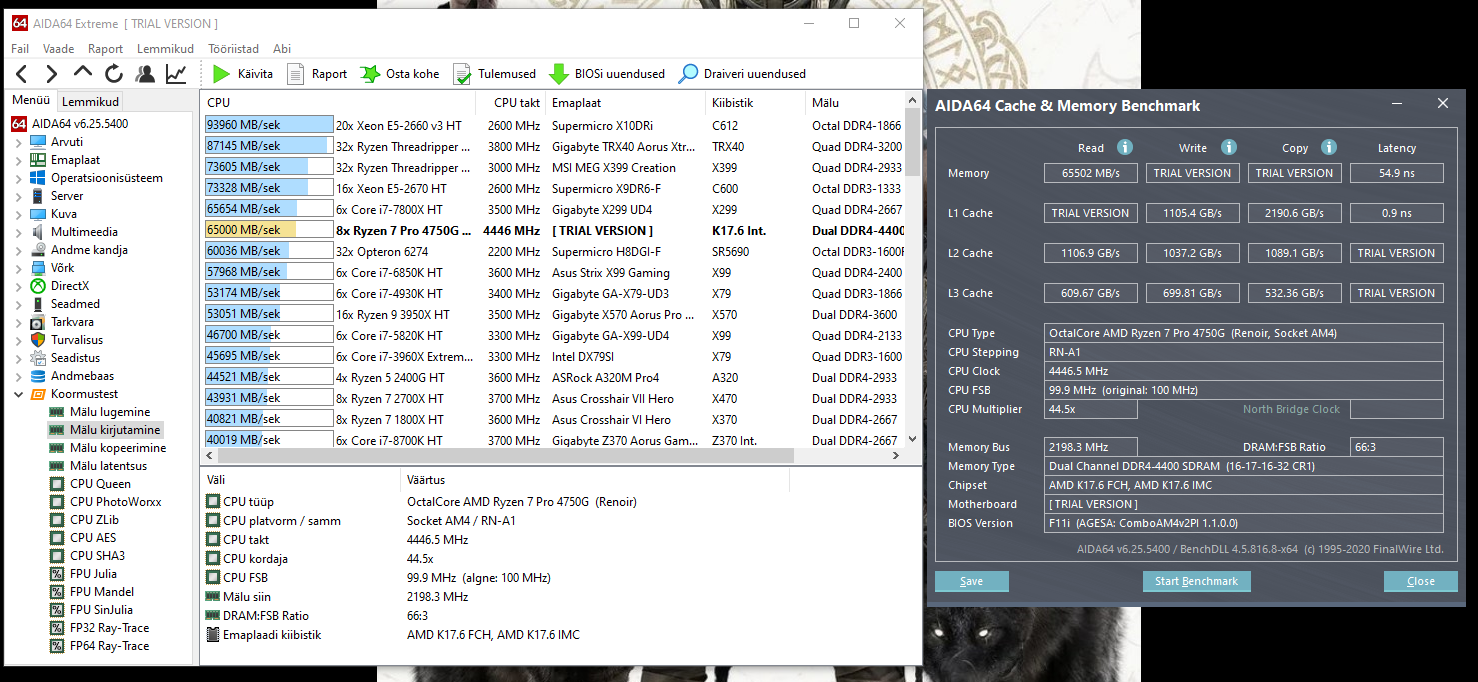Switch to the Lemmikud tab
The width and height of the screenshot is (1478, 682).
[90, 101]
